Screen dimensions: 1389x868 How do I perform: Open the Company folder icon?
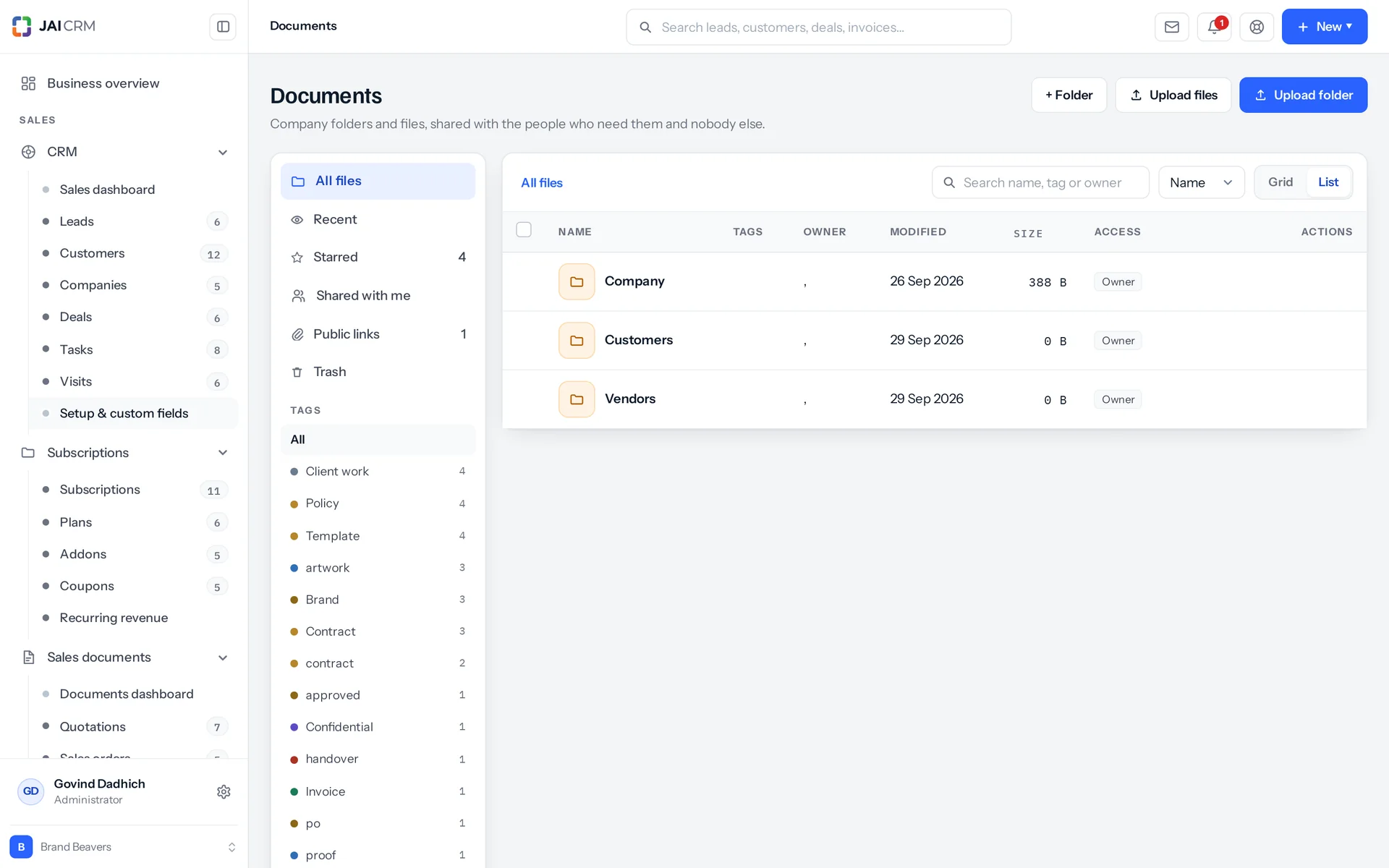click(577, 281)
